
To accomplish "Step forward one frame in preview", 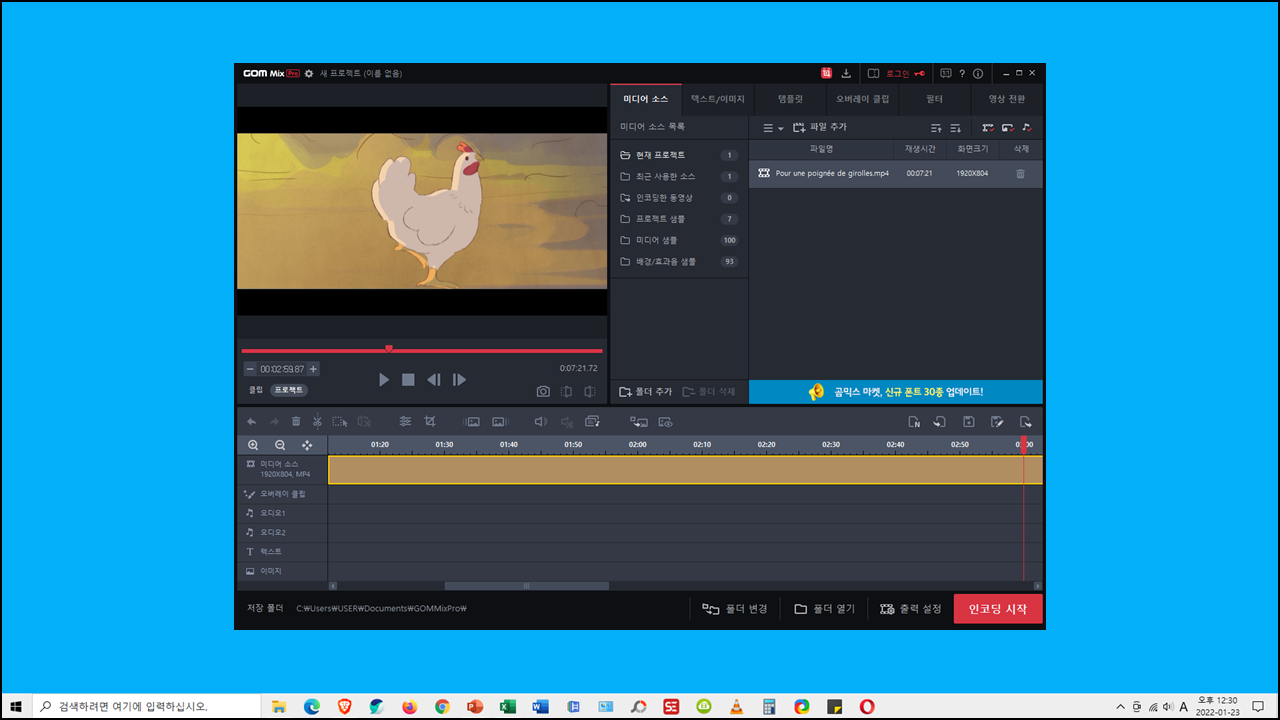I will point(459,380).
